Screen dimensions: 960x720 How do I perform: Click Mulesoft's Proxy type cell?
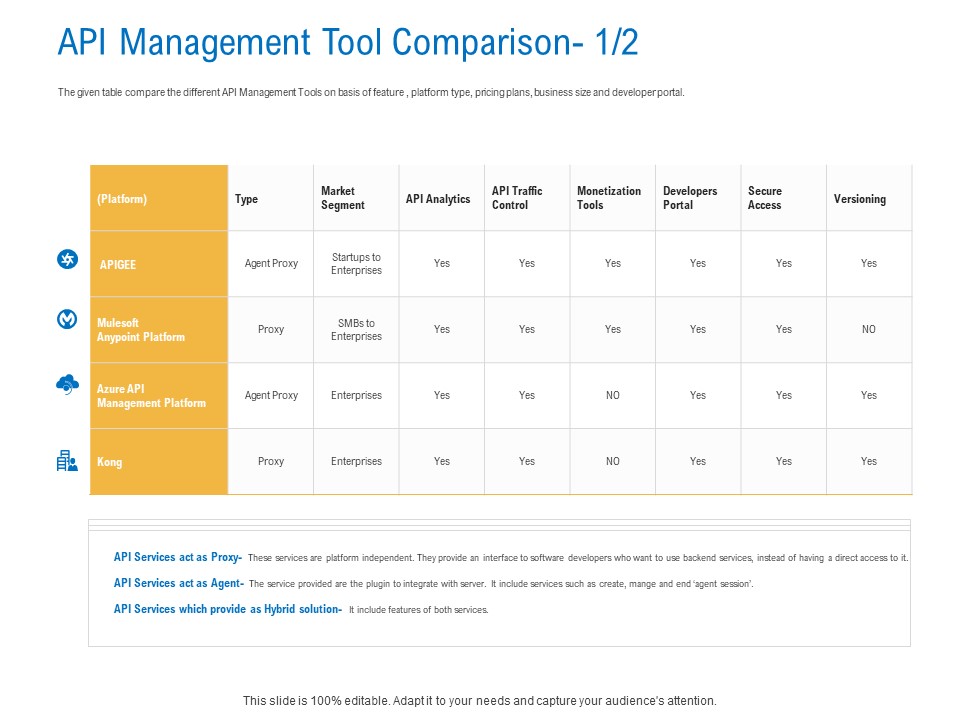pos(271,329)
